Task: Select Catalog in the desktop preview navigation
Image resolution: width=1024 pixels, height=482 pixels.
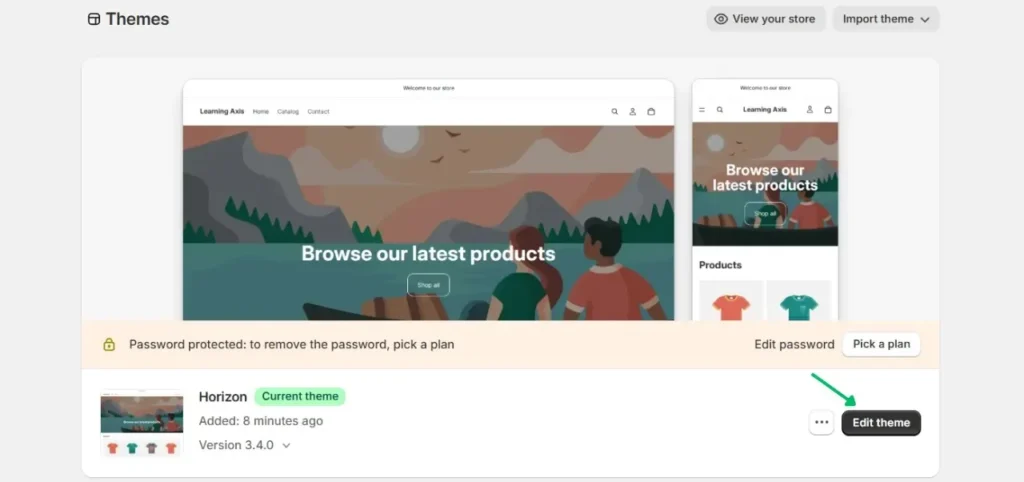Action: click(288, 112)
